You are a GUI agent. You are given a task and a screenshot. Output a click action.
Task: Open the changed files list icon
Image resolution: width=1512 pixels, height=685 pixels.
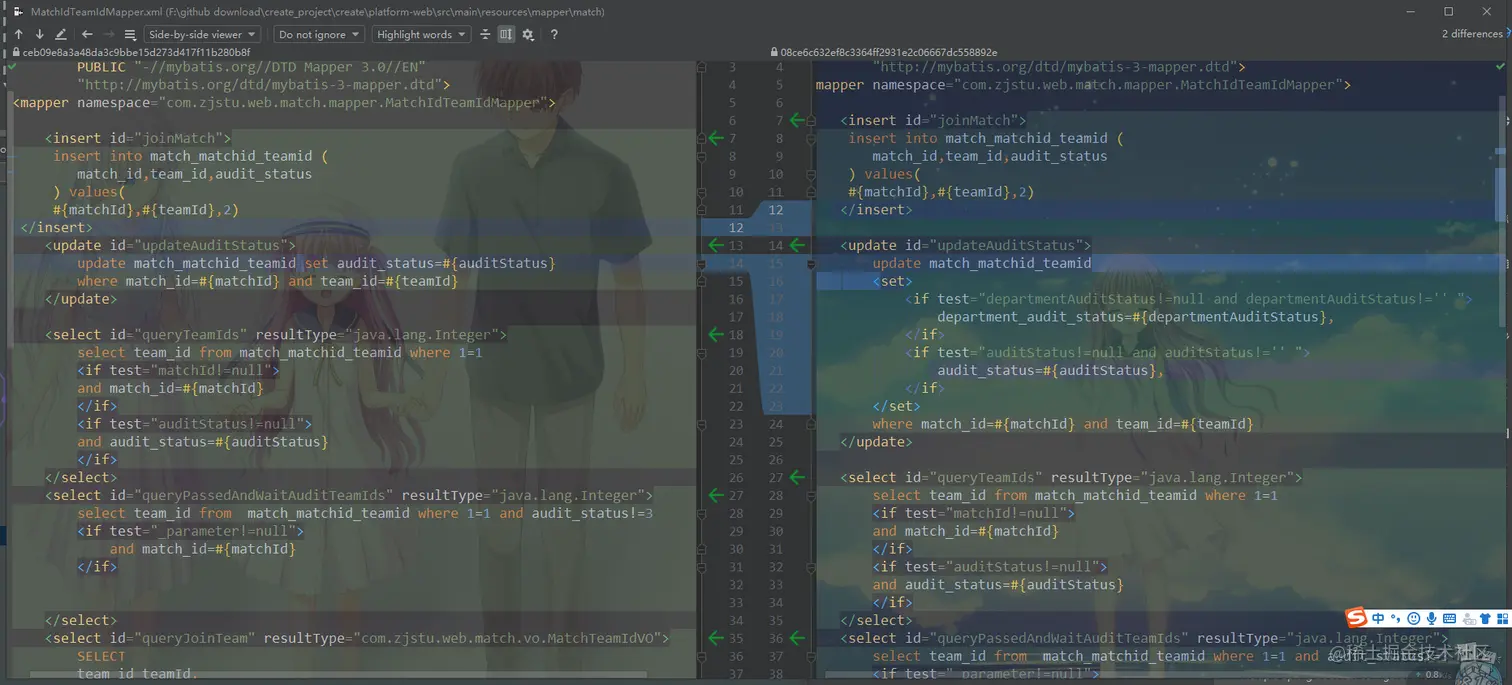(x=130, y=34)
